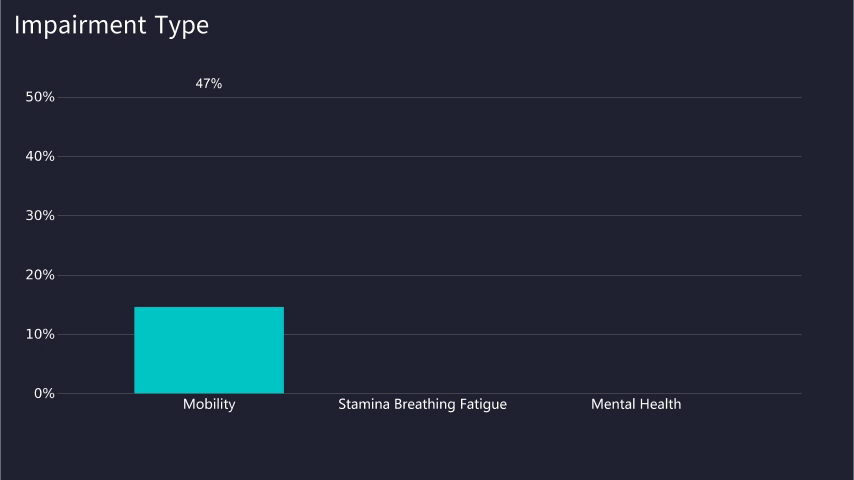Click the 30% y-axis label

[40, 216]
